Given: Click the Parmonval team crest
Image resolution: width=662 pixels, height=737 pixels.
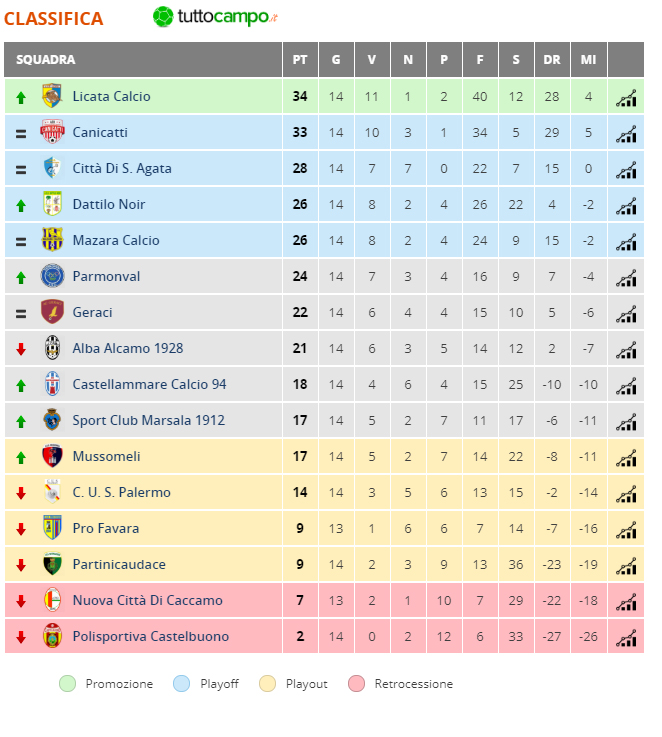Looking at the screenshot, I should coord(52,276).
